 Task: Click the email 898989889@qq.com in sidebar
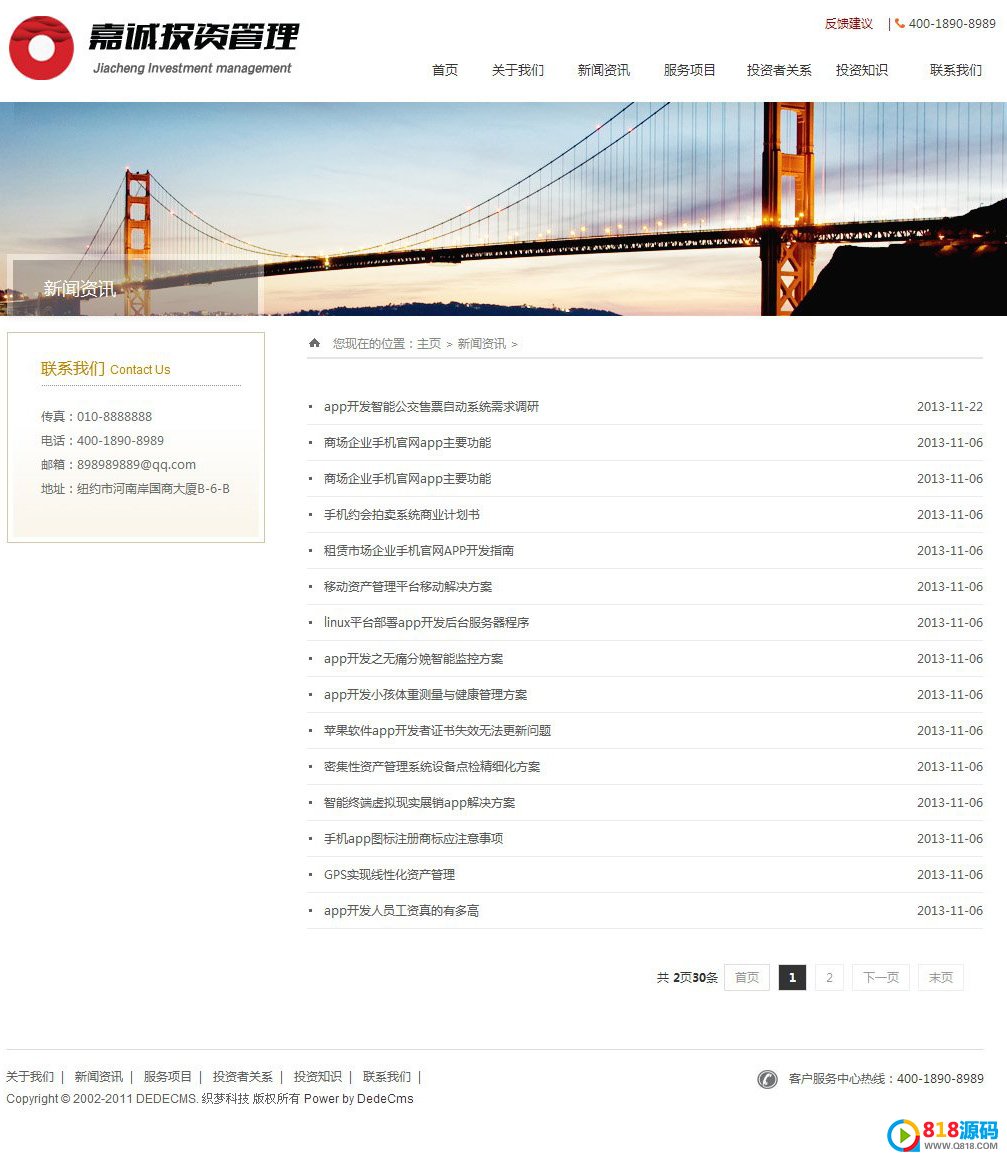click(x=136, y=465)
